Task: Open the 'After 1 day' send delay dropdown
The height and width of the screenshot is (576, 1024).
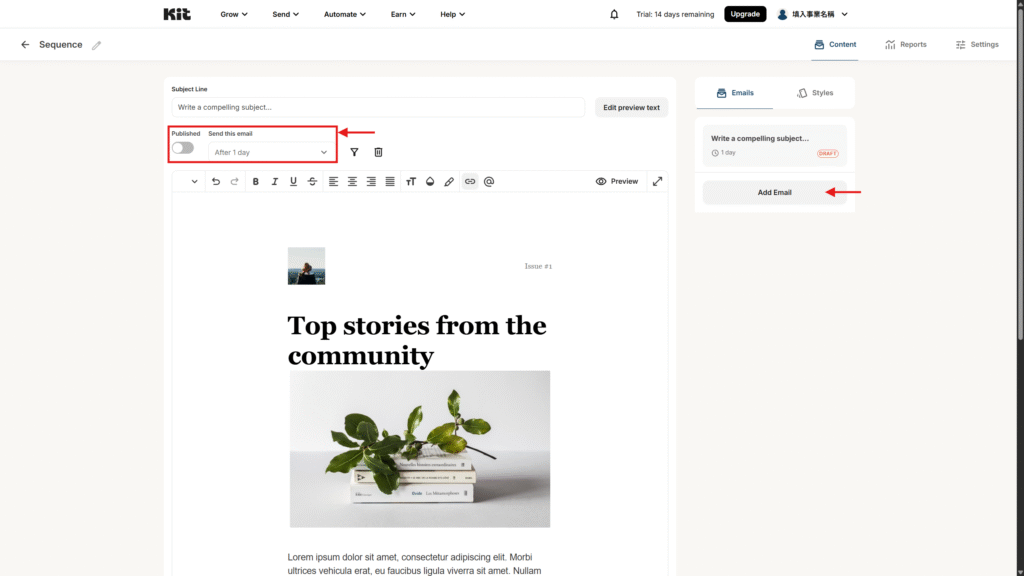Action: (x=271, y=152)
